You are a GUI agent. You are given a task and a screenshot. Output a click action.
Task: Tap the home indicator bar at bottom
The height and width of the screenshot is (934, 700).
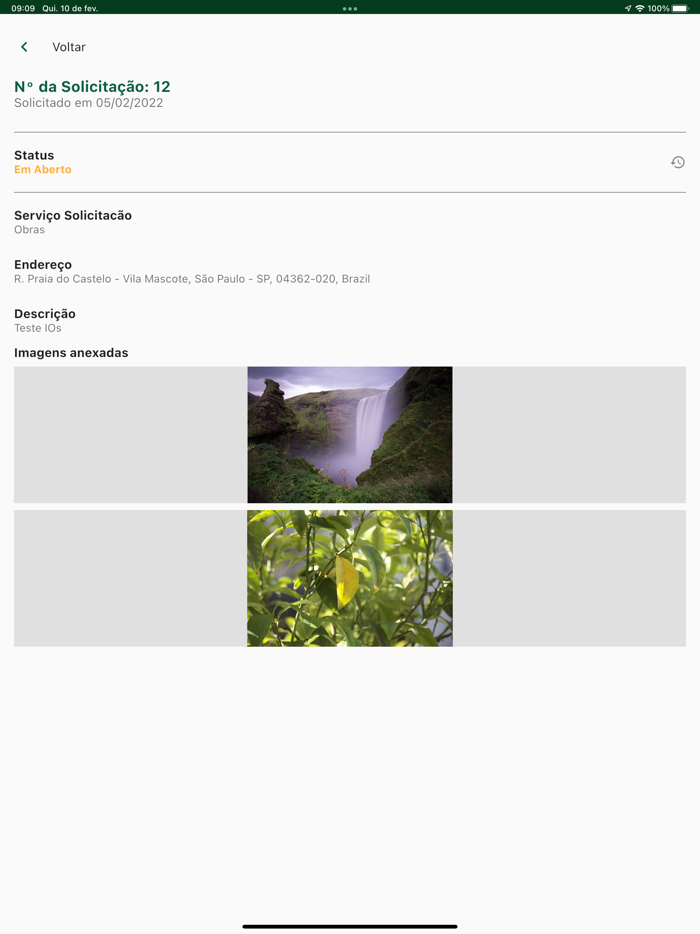350,926
